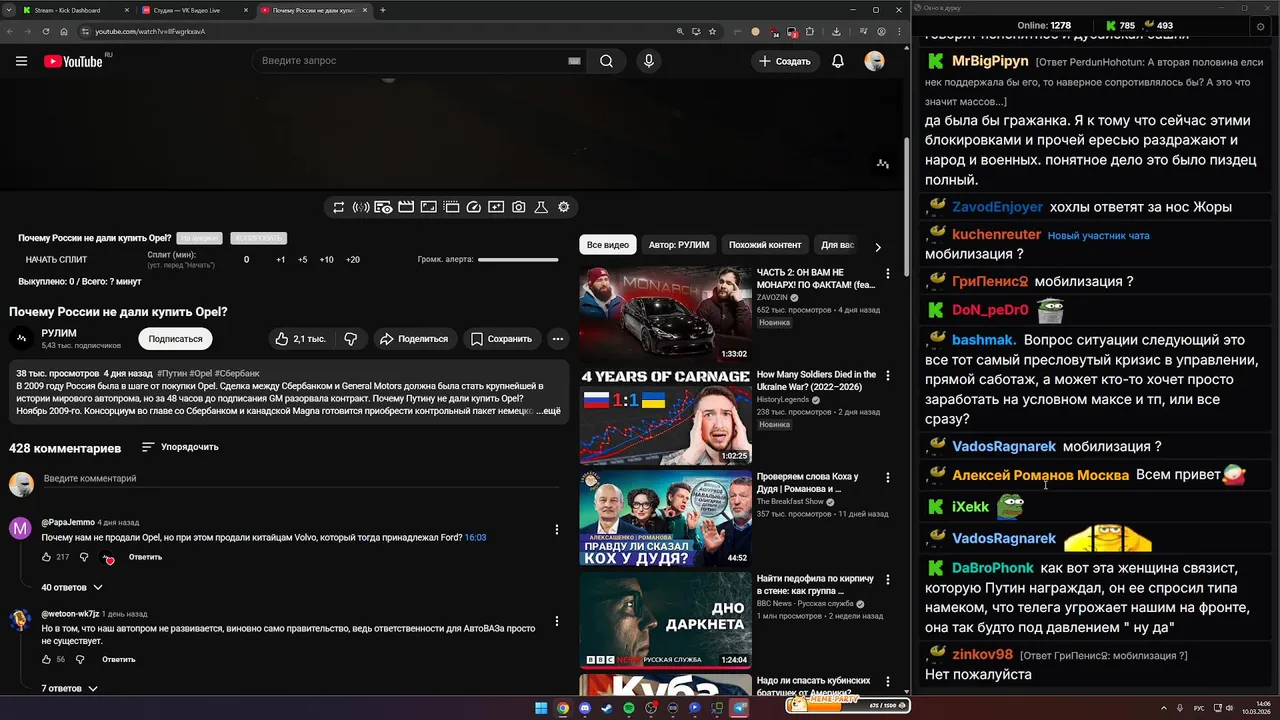Open Windows Start menu
The image size is (1280, 720).
click(541, 708)
